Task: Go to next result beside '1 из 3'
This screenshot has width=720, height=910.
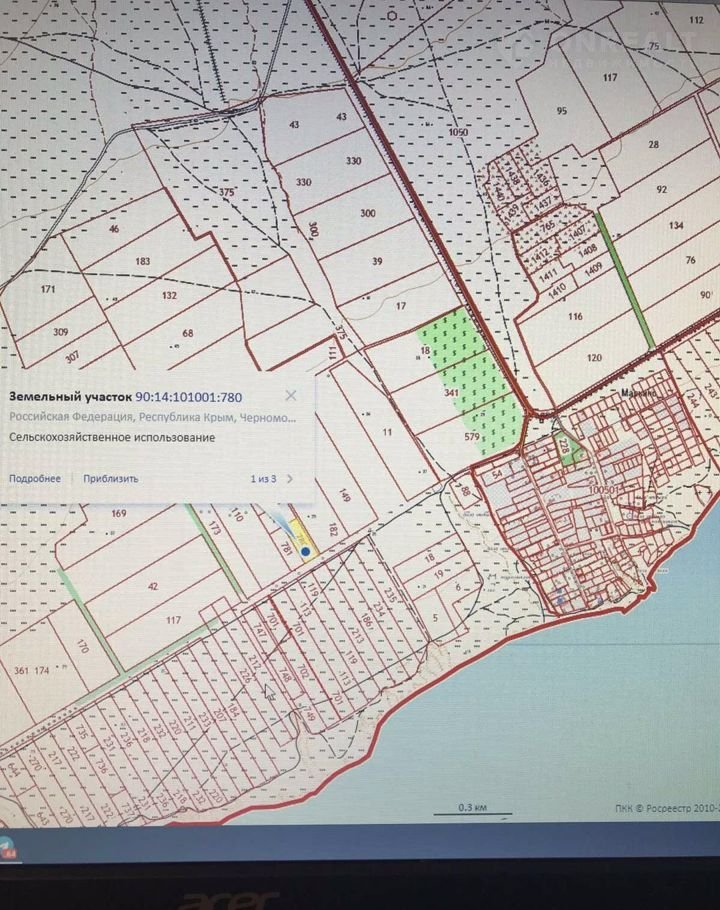Action: tap(290, 479)
